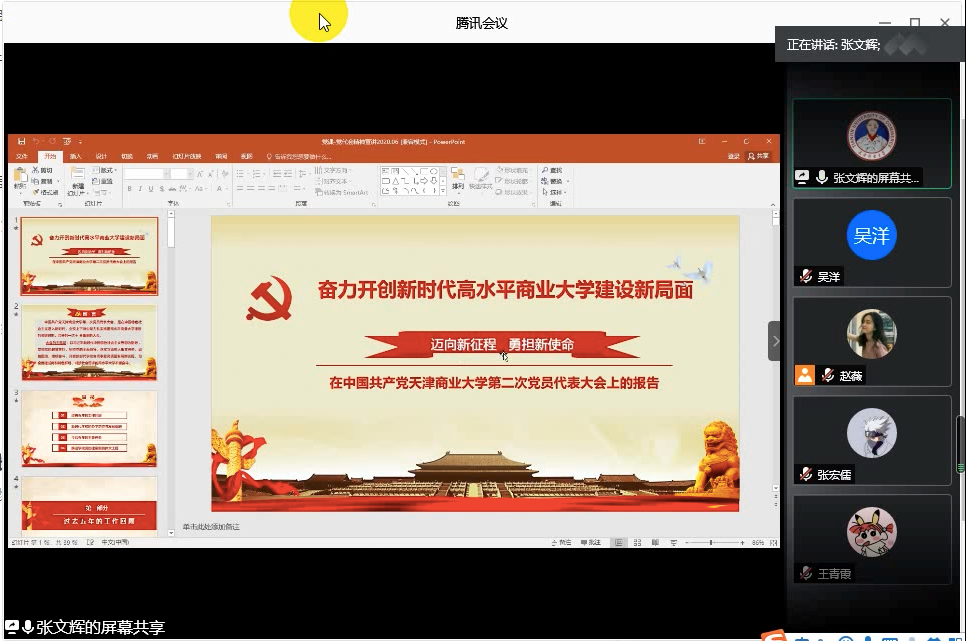
Task: Collapse the participant side panel with the arrow
Action: click(774, 341)
